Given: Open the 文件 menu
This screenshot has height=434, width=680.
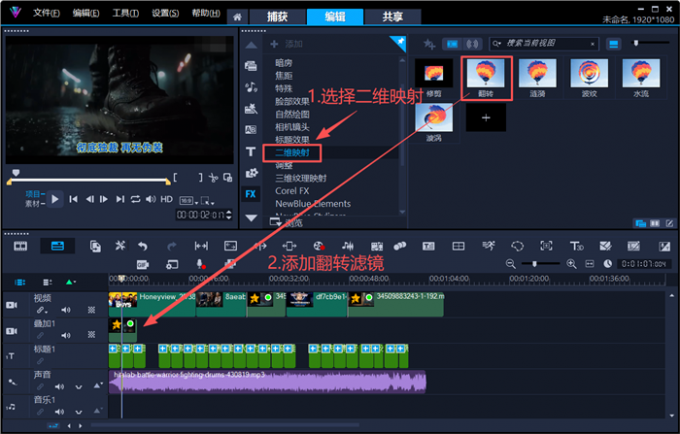Looking at the screenshot, I should (46, 13).
